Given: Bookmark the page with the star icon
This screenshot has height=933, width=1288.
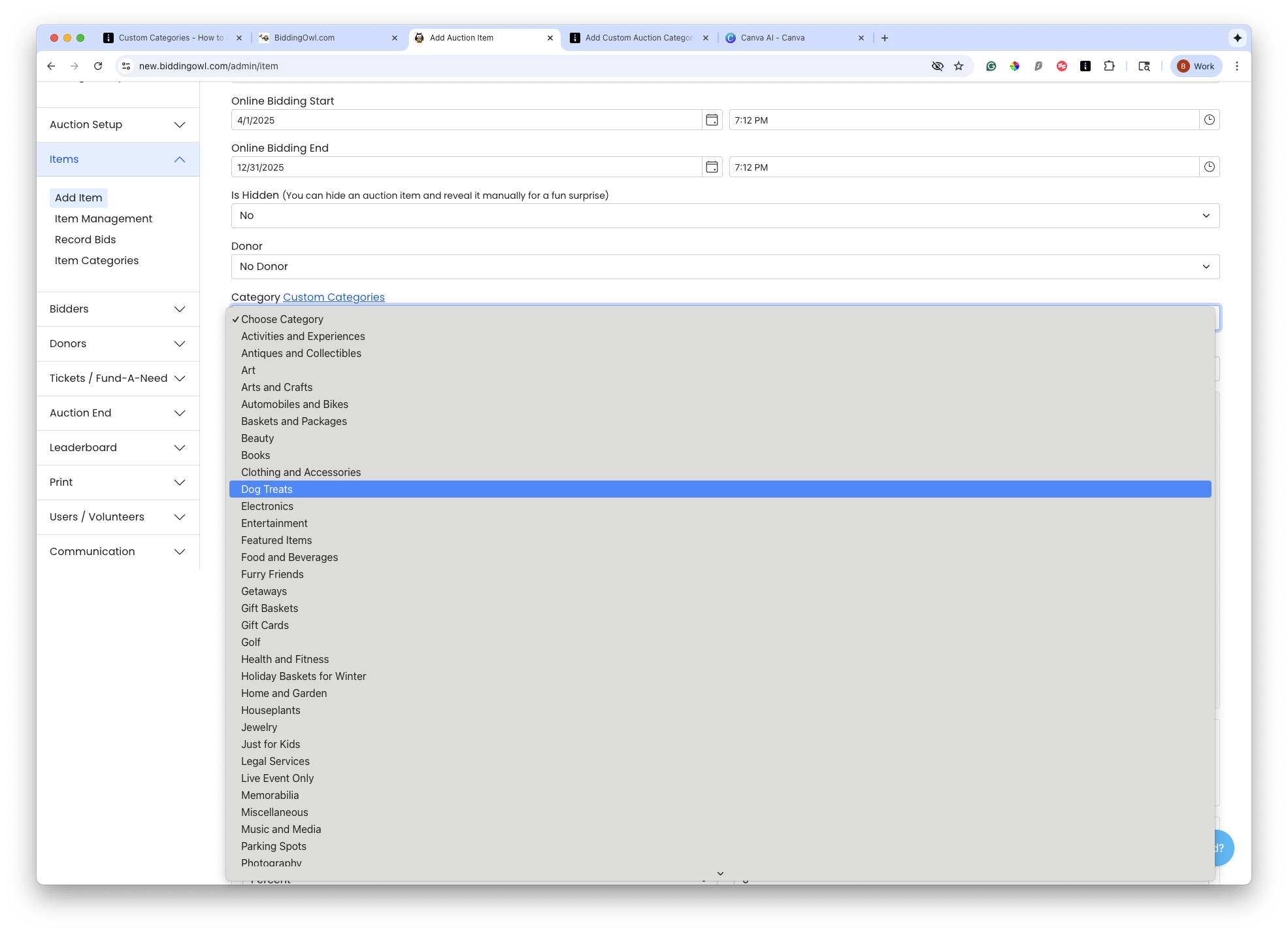Looking at the screenshot, I should [959, 66].
